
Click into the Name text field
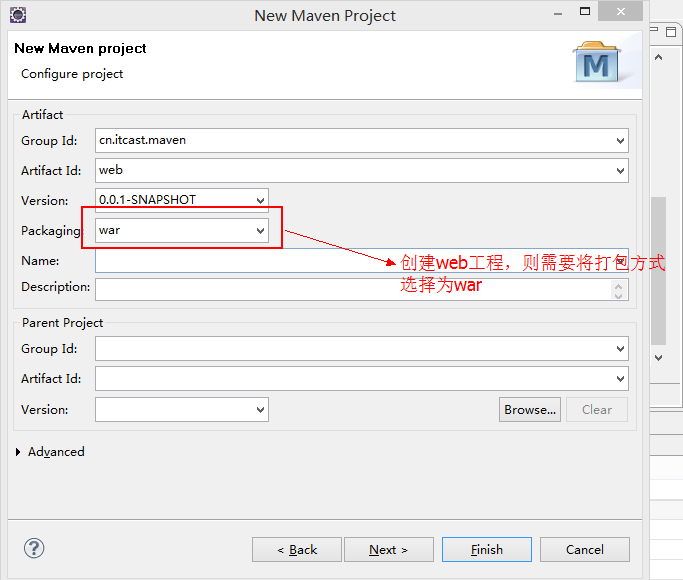240,261
